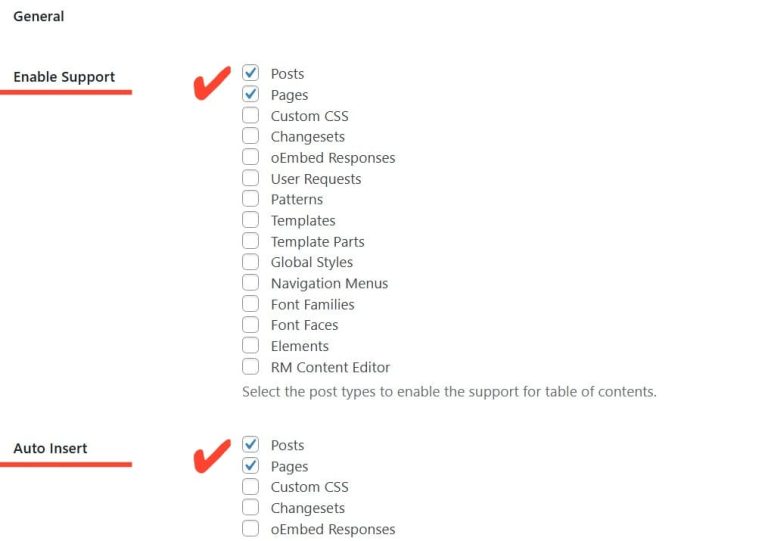Enable support for Templates
Viewport: 768px width, 541px height.
[x=250, y=220]
